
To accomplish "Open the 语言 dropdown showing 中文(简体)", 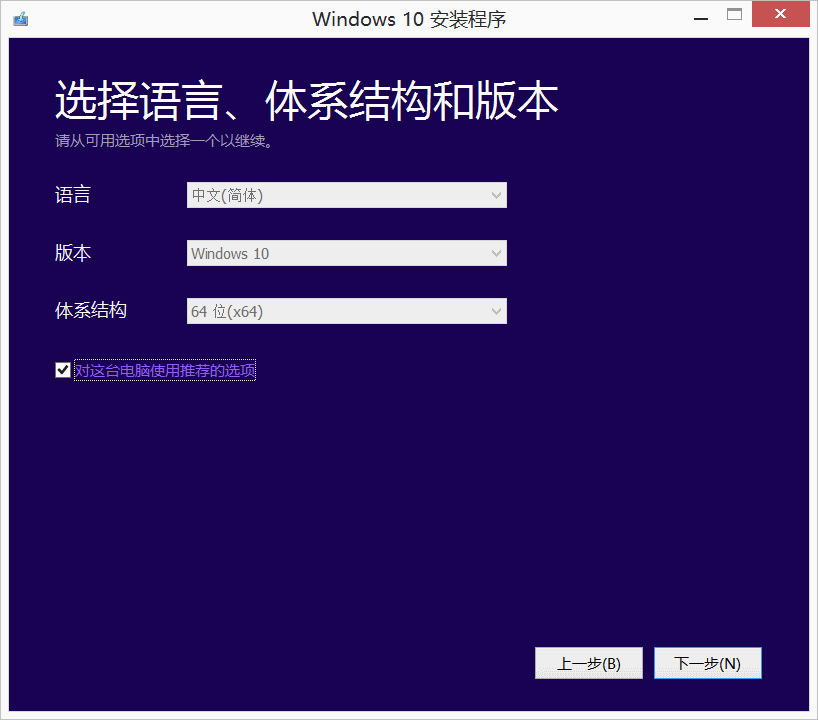I will click(x=346, y=195).
